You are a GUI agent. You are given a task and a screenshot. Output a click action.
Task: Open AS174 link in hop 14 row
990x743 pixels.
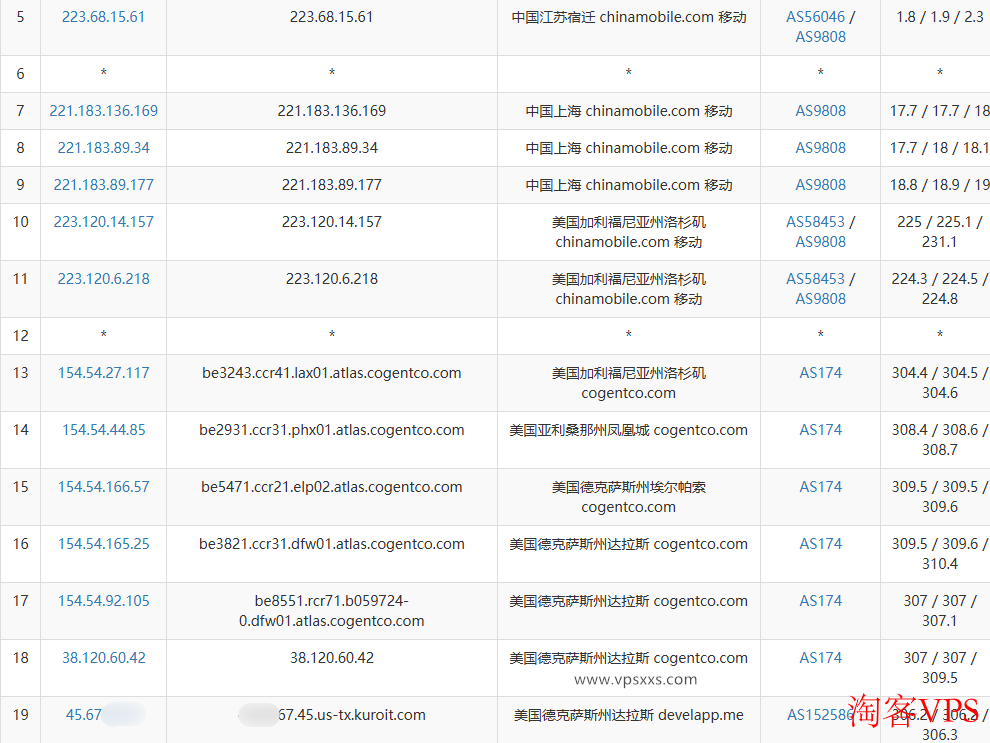coord(820,430)
